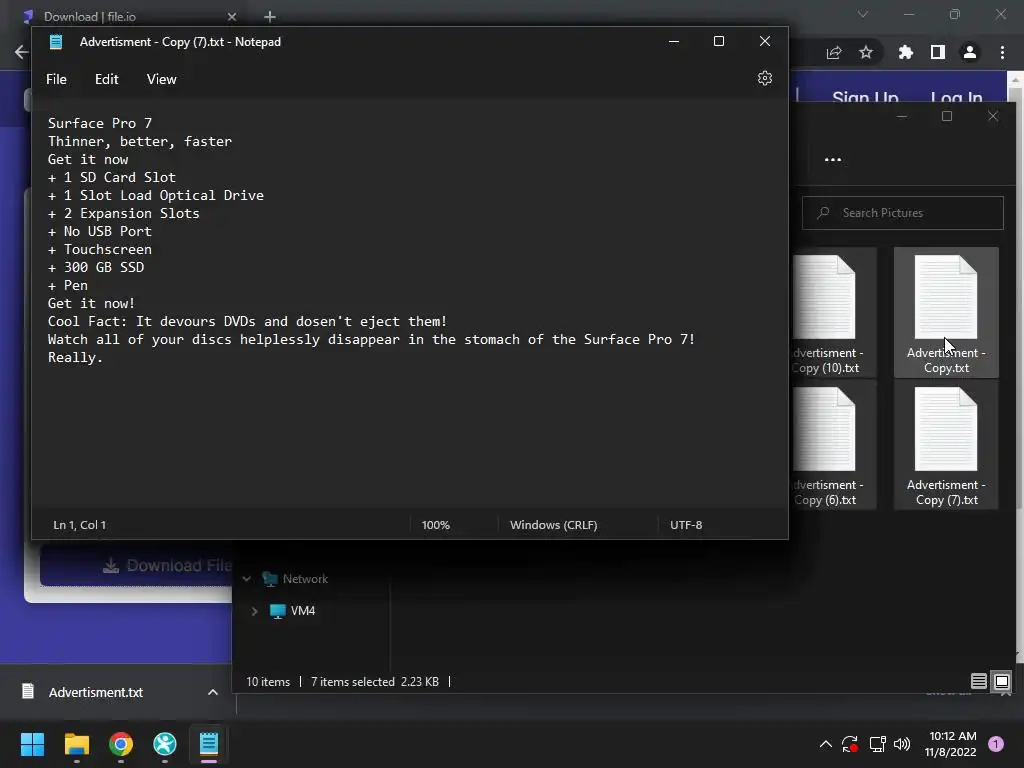Image resolution: width=1024 pixels, height=768 pixels.
Task: Open the See more ellipsis in Explorer toolbar
Action: click(833, 159)
